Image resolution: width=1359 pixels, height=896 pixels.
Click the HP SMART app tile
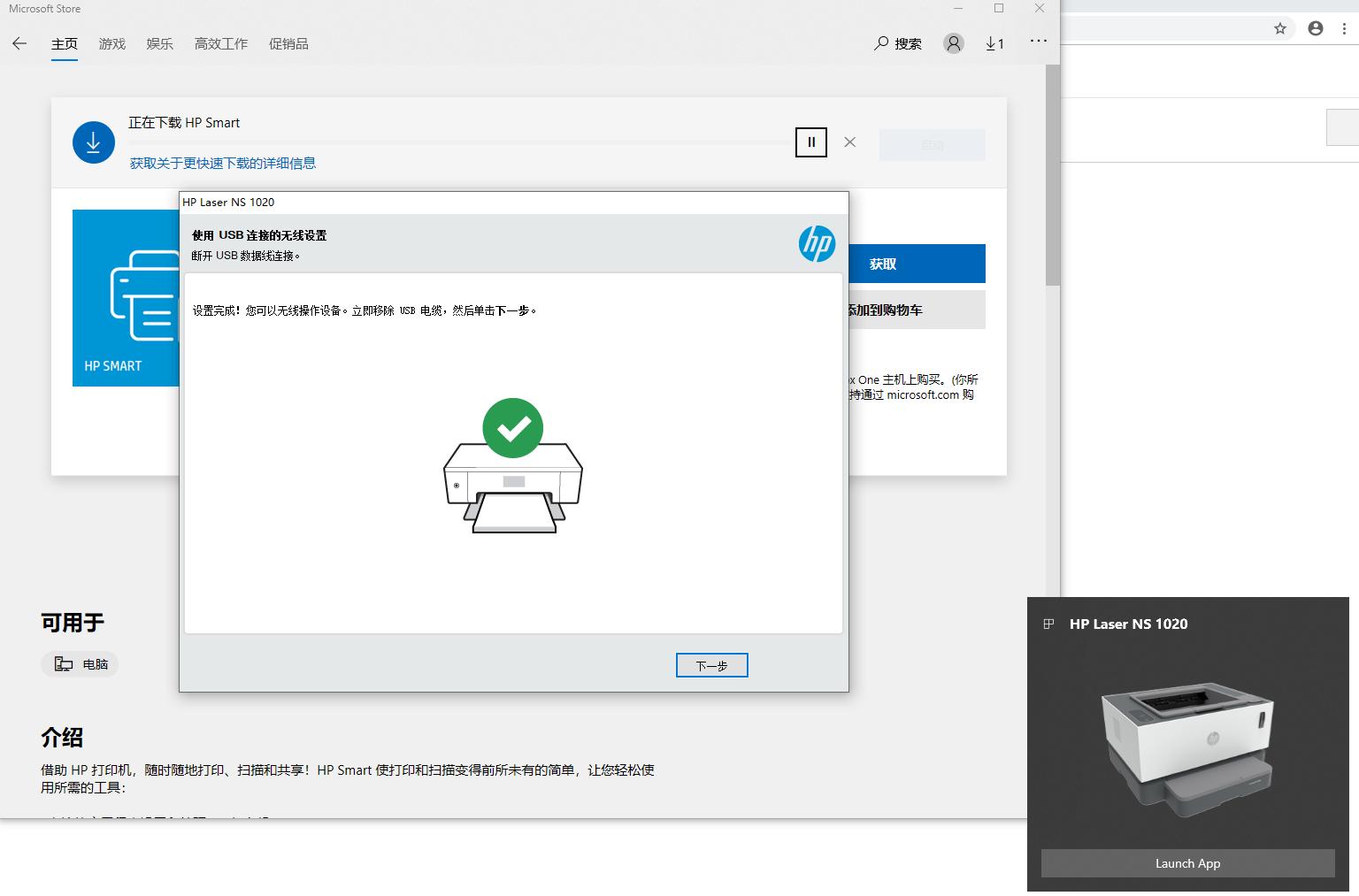tap(124, 298)
